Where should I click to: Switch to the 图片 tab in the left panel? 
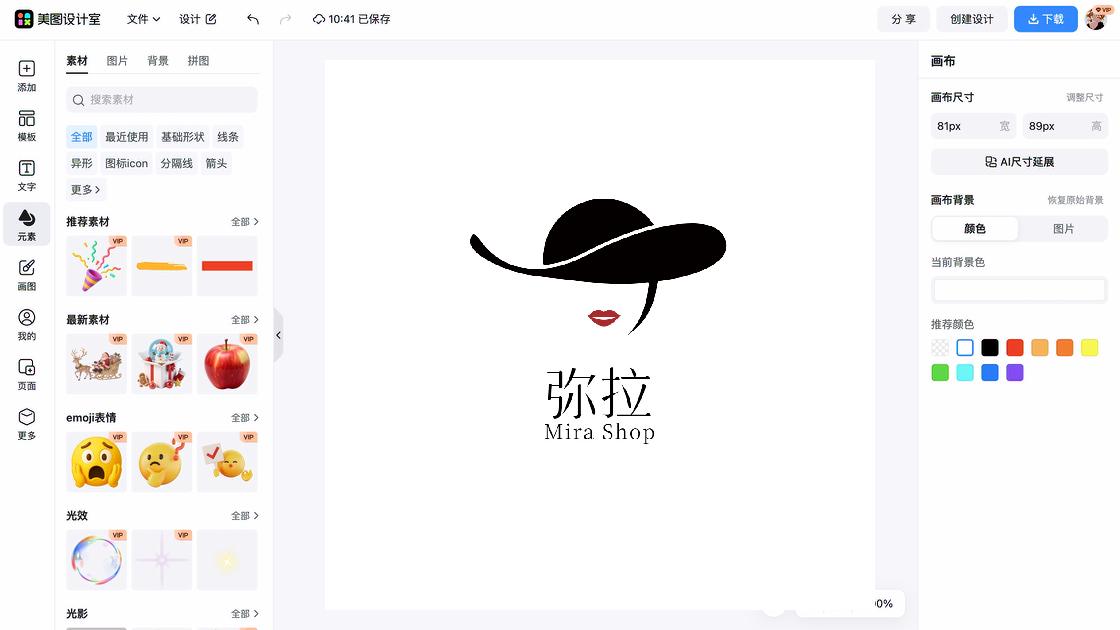117,61
